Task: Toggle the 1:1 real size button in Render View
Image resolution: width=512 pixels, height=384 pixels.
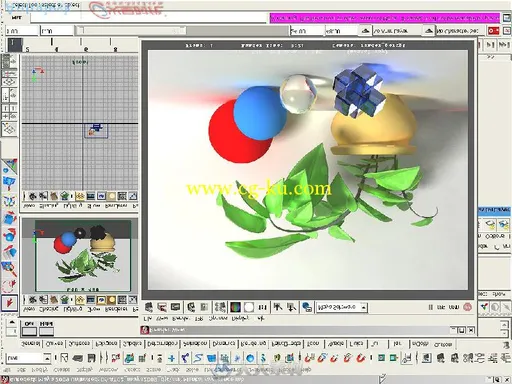Action: coord(263,307)
